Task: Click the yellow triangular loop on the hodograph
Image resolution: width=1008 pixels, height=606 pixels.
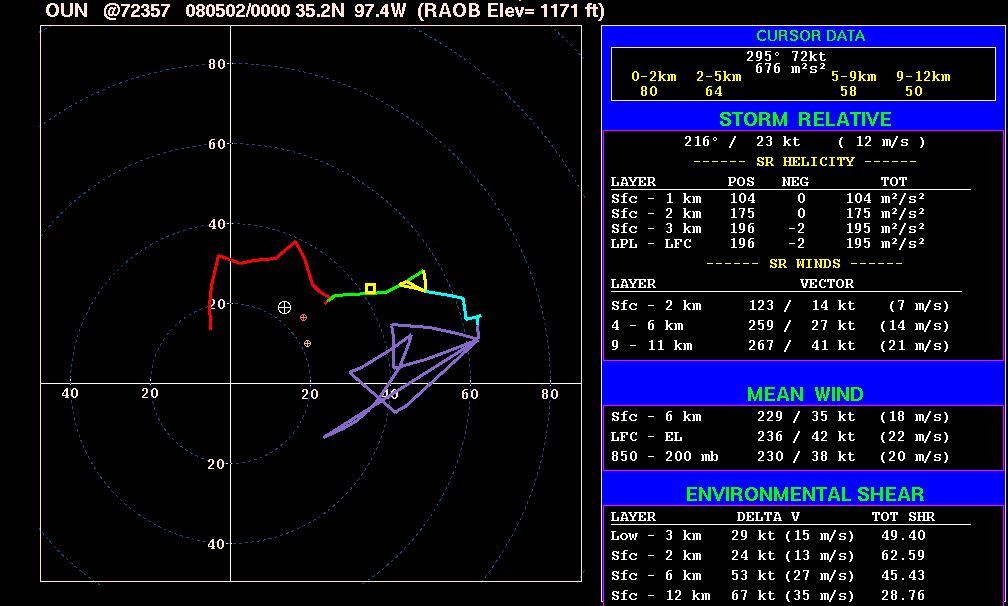Action: coord(416,282)
